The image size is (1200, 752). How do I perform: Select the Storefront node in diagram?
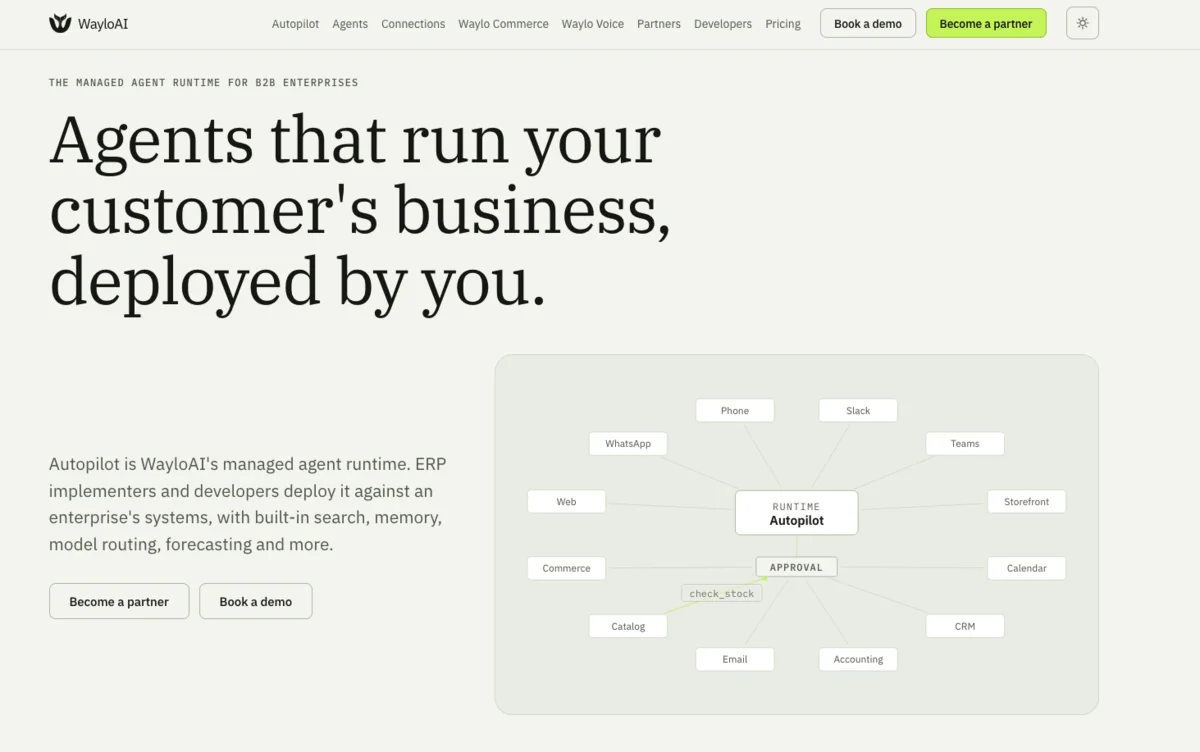click(1027, 501)
